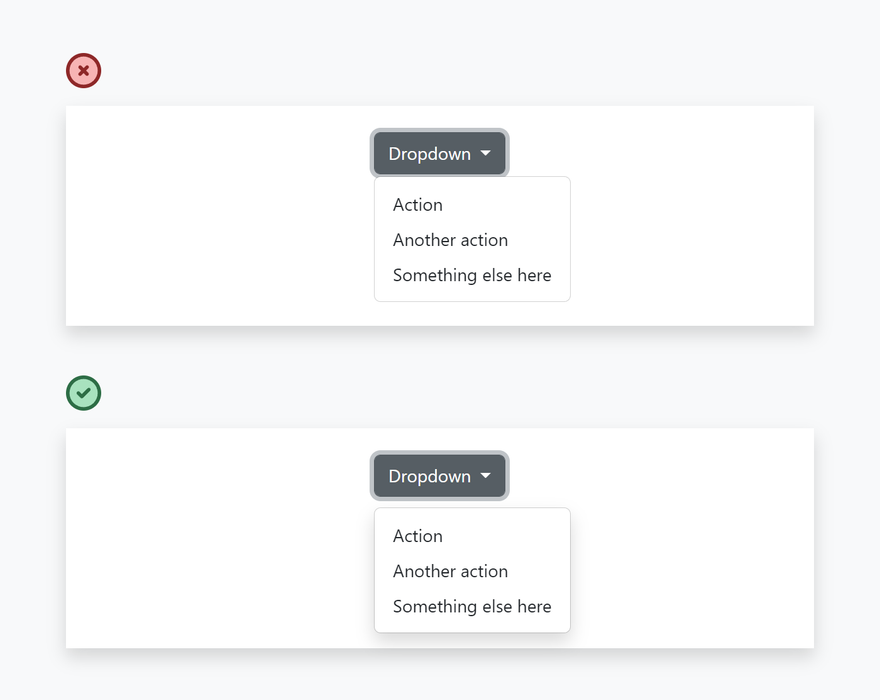The height and width of the screenshot is (700, 880).
Task: Toggle the Dropdown button under the red X
Action: point(430,154)
